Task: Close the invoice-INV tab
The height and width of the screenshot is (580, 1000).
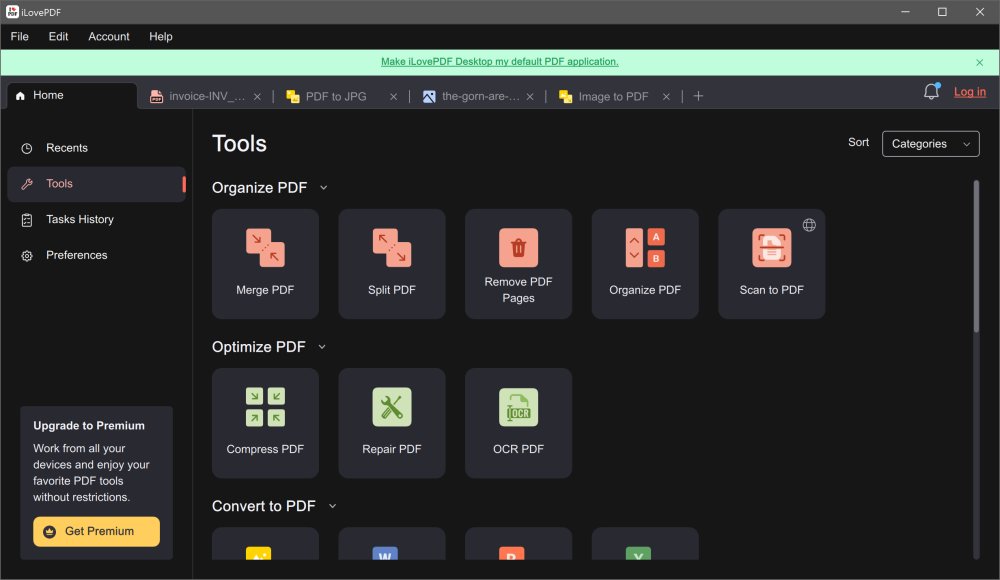Action: tap(257, 96)
